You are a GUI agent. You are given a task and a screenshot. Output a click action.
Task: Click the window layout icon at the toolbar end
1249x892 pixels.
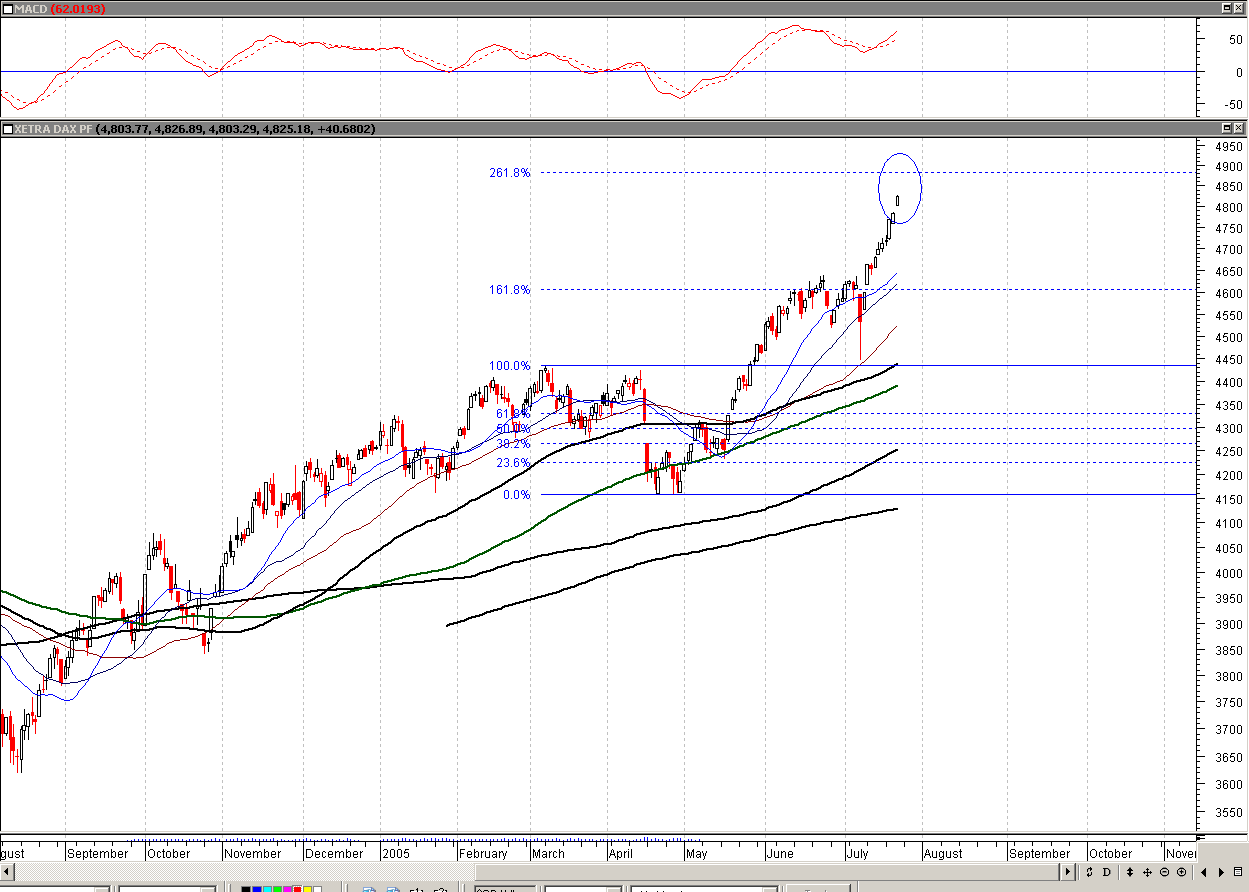point(1238,872)
